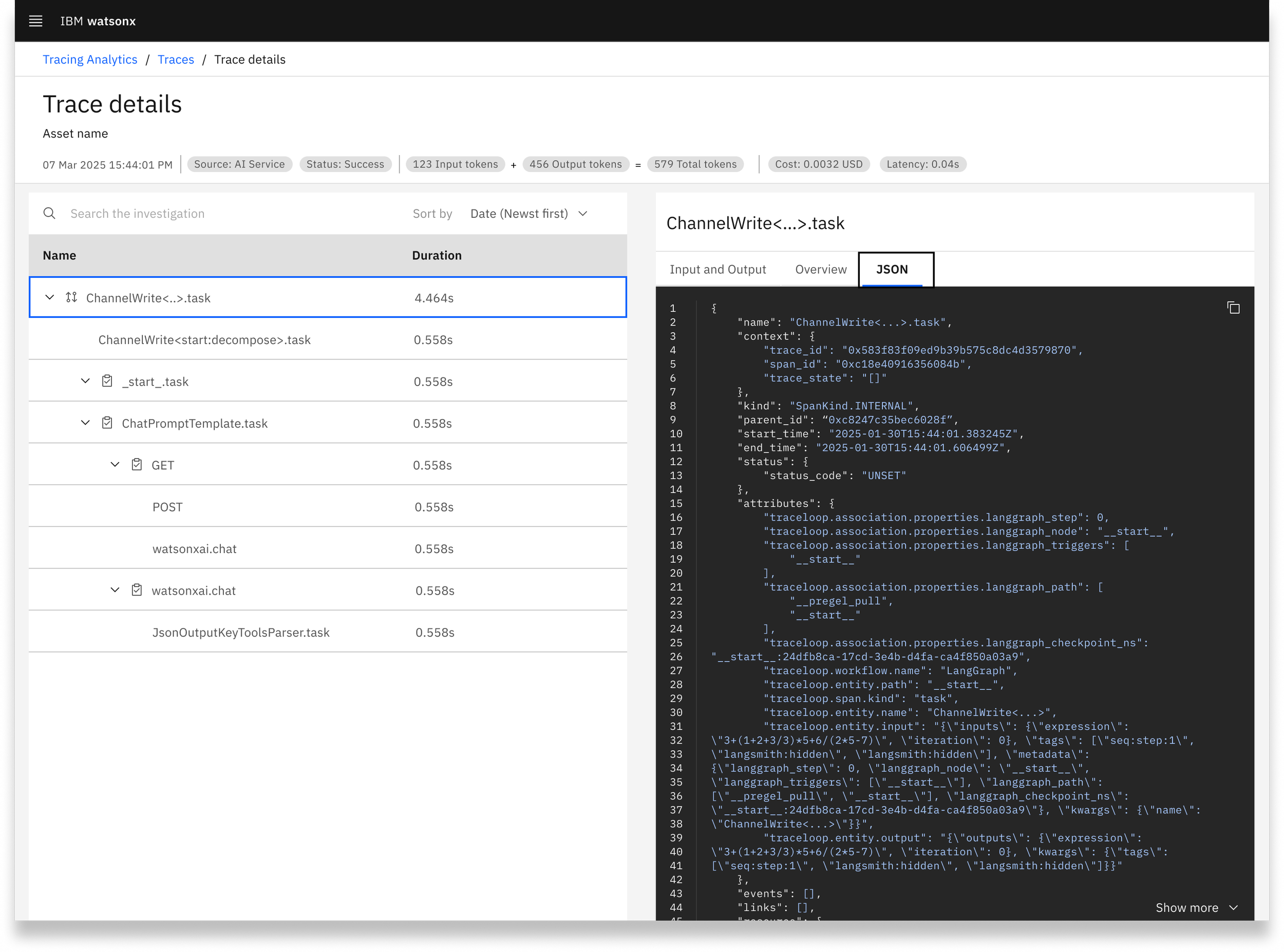Viewport: 1284px width, 952px height.
Task: Collapse the _start_.task tree row
Action: click(85, 381)
